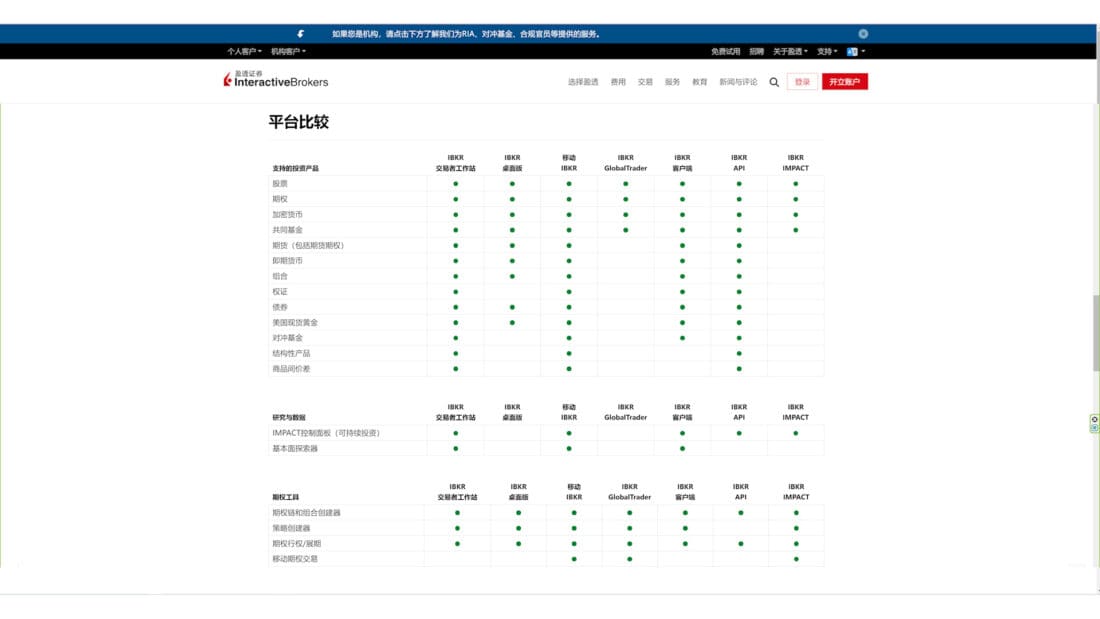Open the 交易 navigation menu
This screenshot has width=1100, height=619.
click(645, 82)
